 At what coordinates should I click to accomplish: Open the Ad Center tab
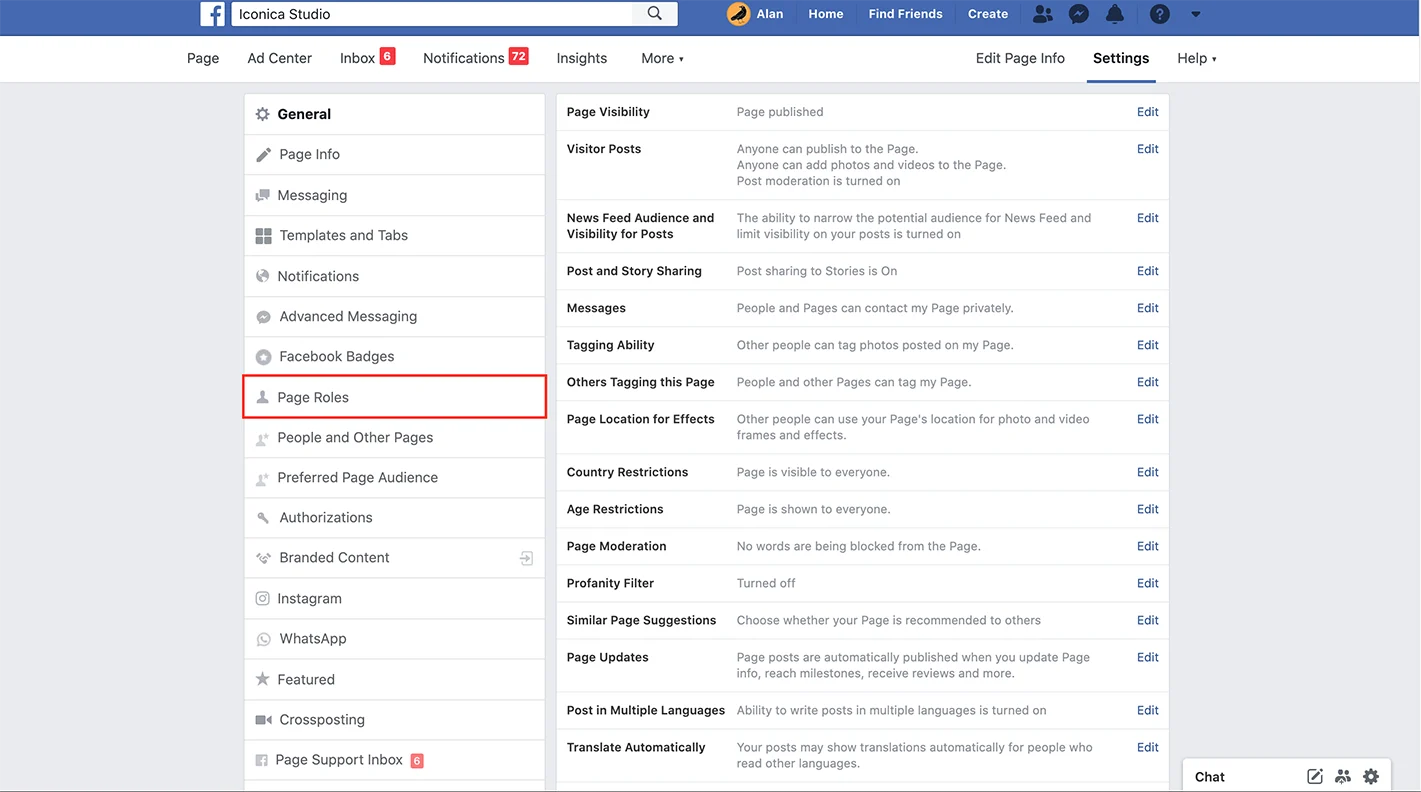coord(280,58)
